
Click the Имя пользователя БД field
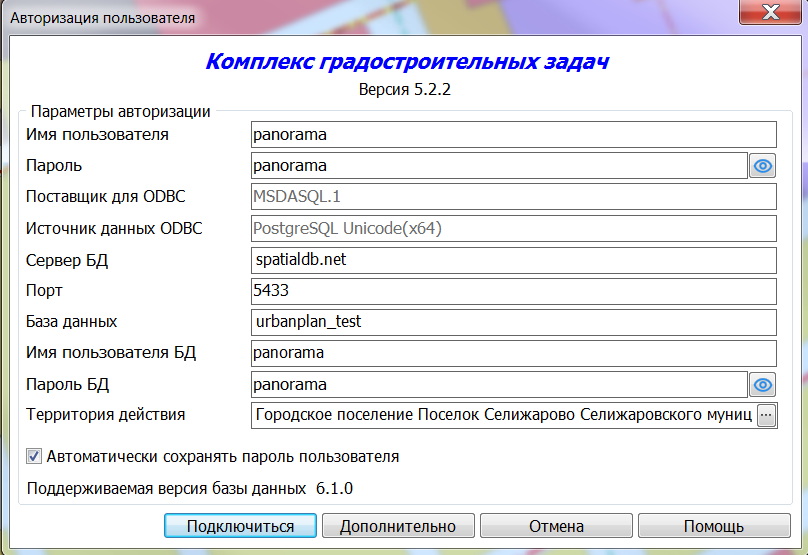pyautogui.click(x=513, y=353)
